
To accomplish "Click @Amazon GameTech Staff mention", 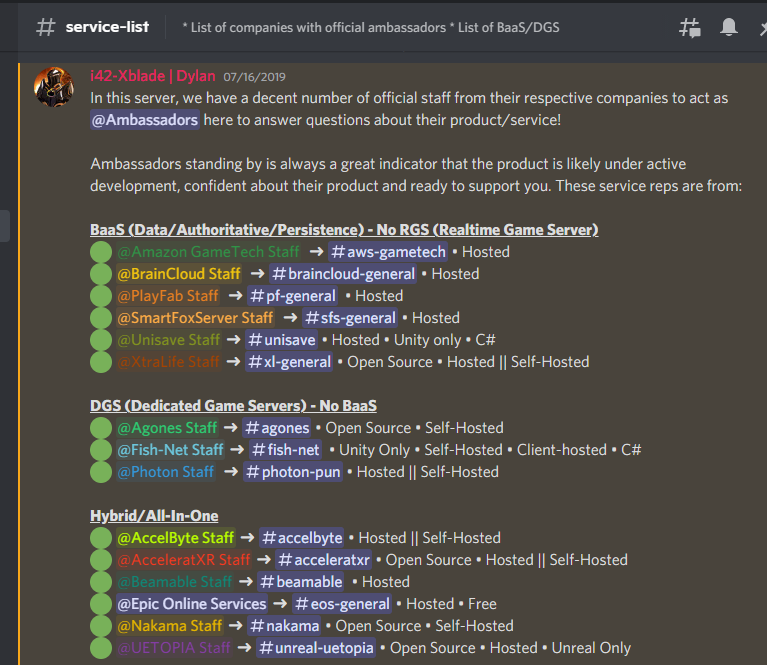I will (208, 252).
